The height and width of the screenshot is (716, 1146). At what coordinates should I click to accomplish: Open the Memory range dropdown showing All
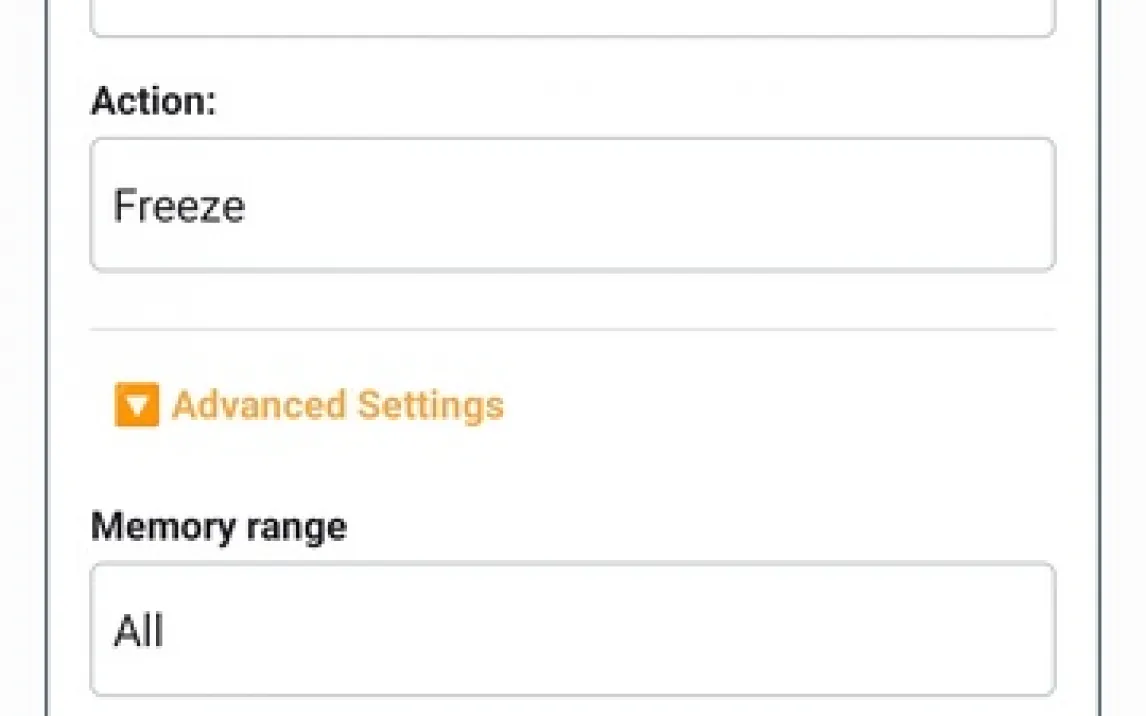tap(572, 629)
